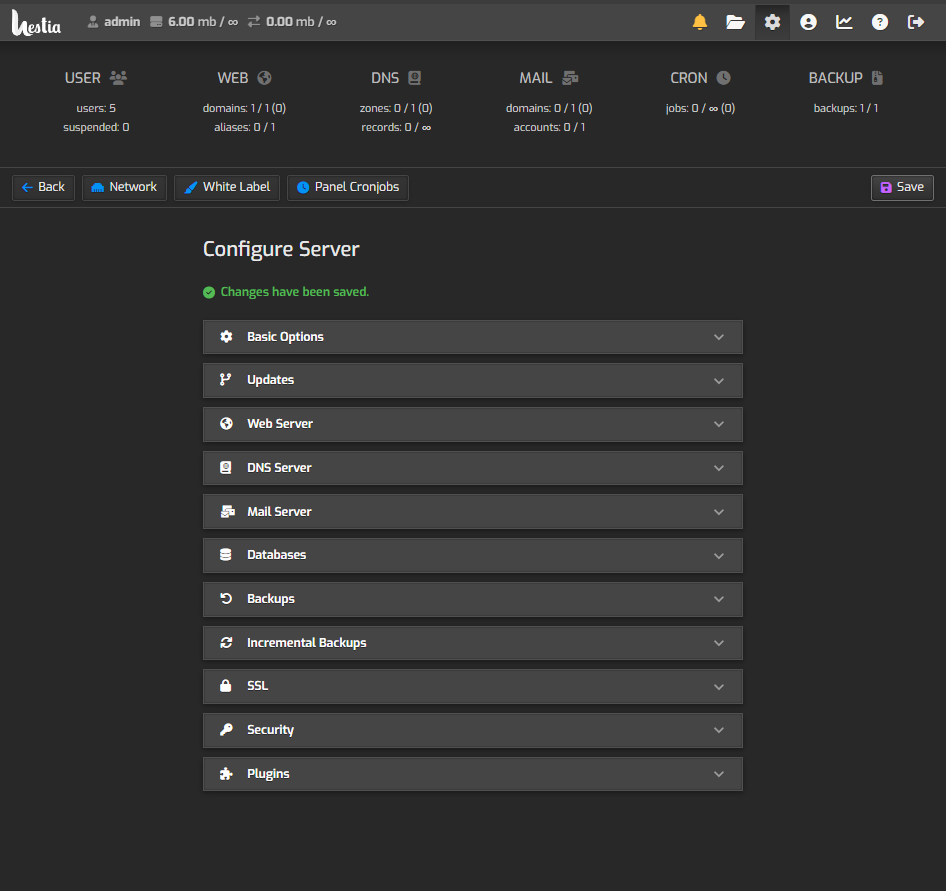This screenshot has height=891, width=946.
Task: Click the Databases stack icon
Action: pyautogui.click(x=226, y=554)
